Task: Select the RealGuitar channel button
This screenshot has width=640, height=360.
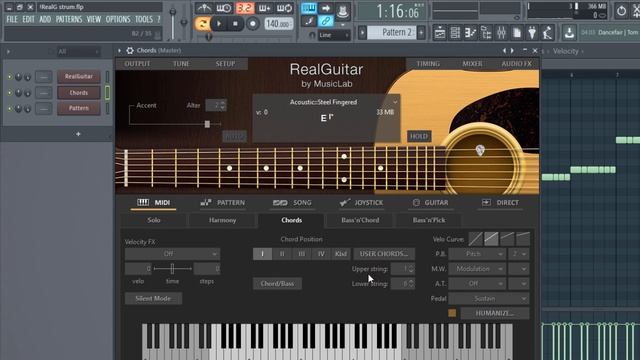Action: pyautogui.click(x=79, y=76)
